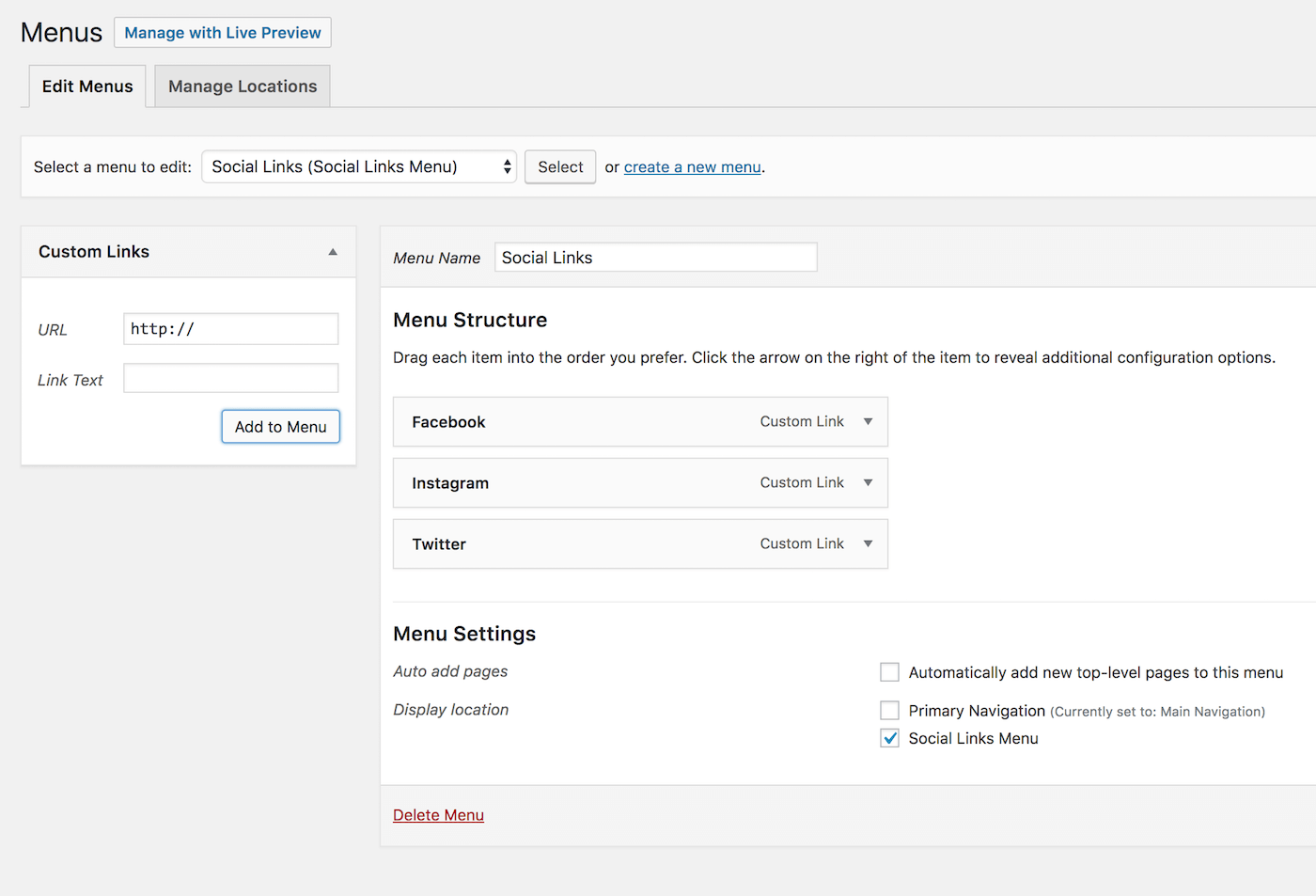Switch to the Manage Locations tab

[x=243, y=86]
